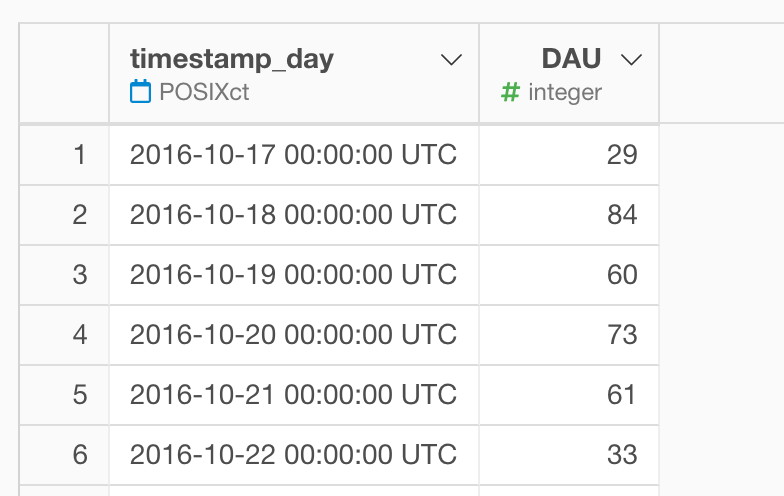Click the POSIXct type label
This screenshot has width=784, height=496.
204,92
